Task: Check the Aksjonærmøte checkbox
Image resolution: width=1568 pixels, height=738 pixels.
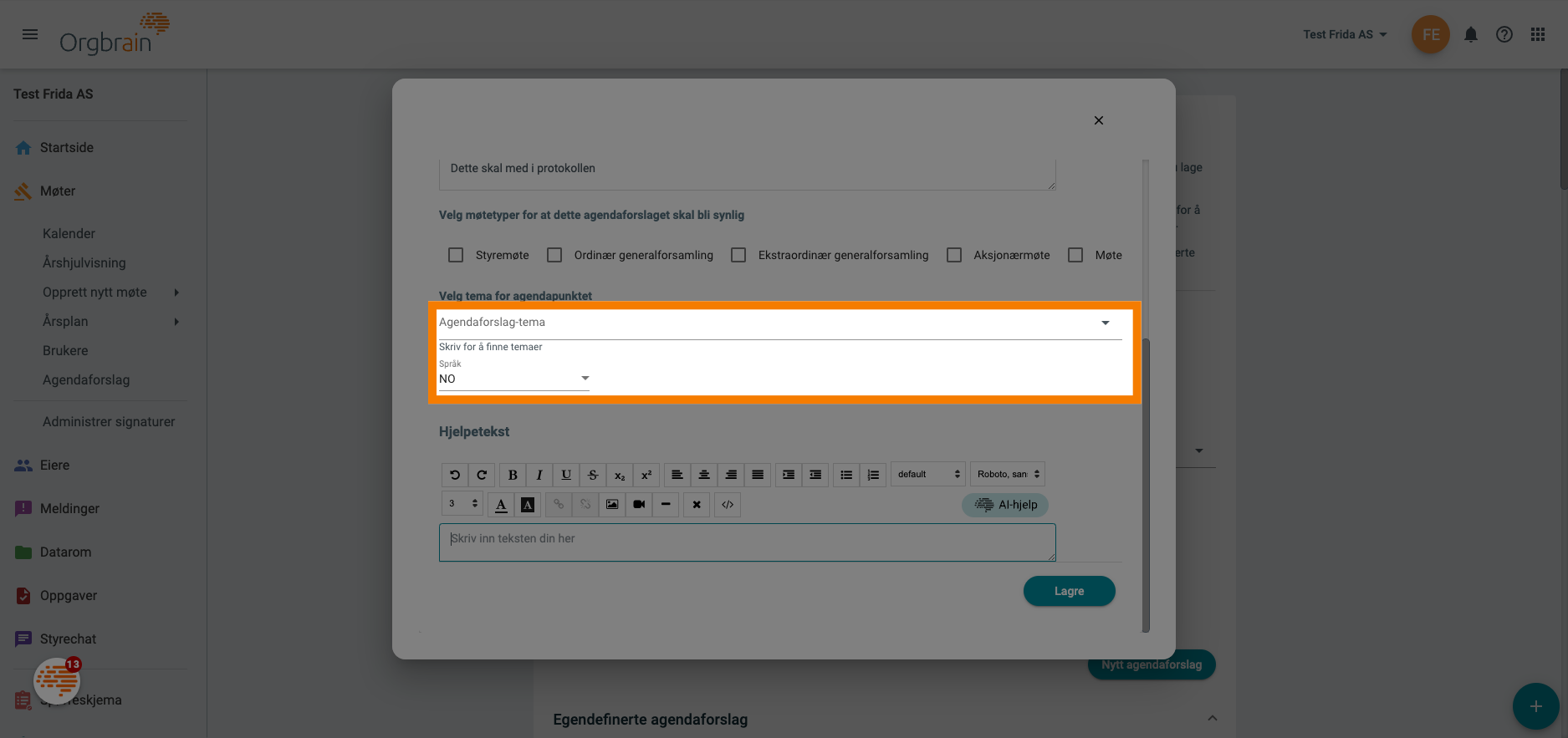Action: [954, 255]
